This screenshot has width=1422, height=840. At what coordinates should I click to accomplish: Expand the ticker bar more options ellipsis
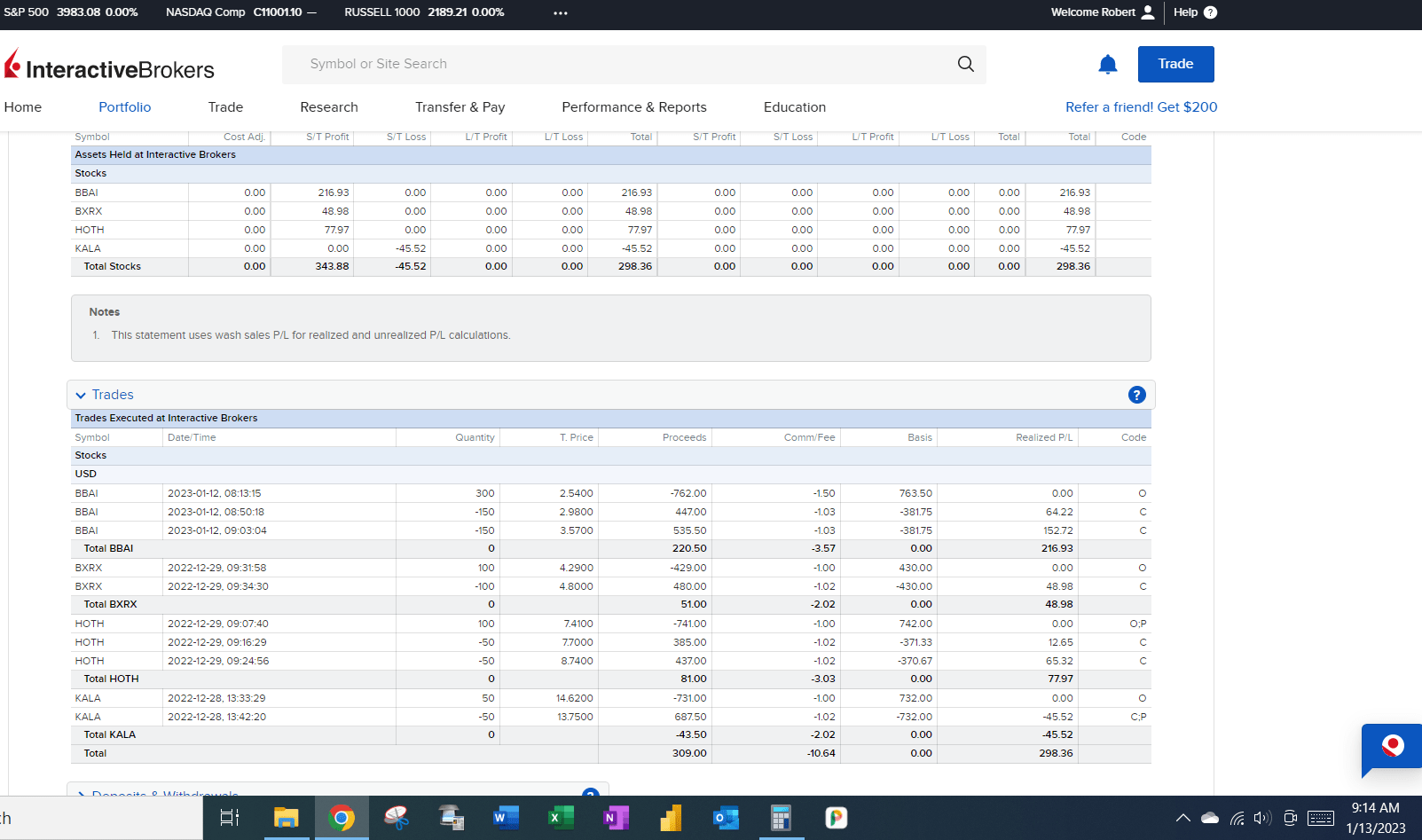(561, 13)
